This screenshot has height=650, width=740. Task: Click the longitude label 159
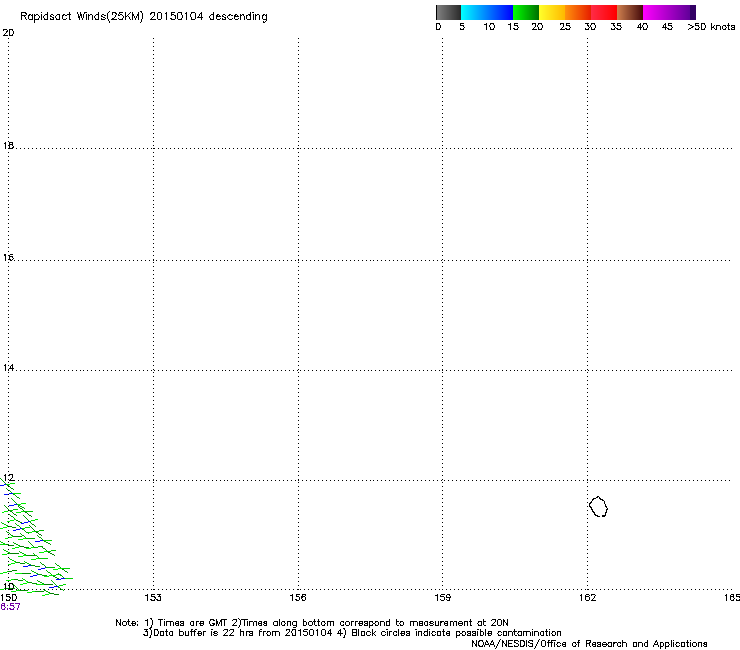point(442,598)
